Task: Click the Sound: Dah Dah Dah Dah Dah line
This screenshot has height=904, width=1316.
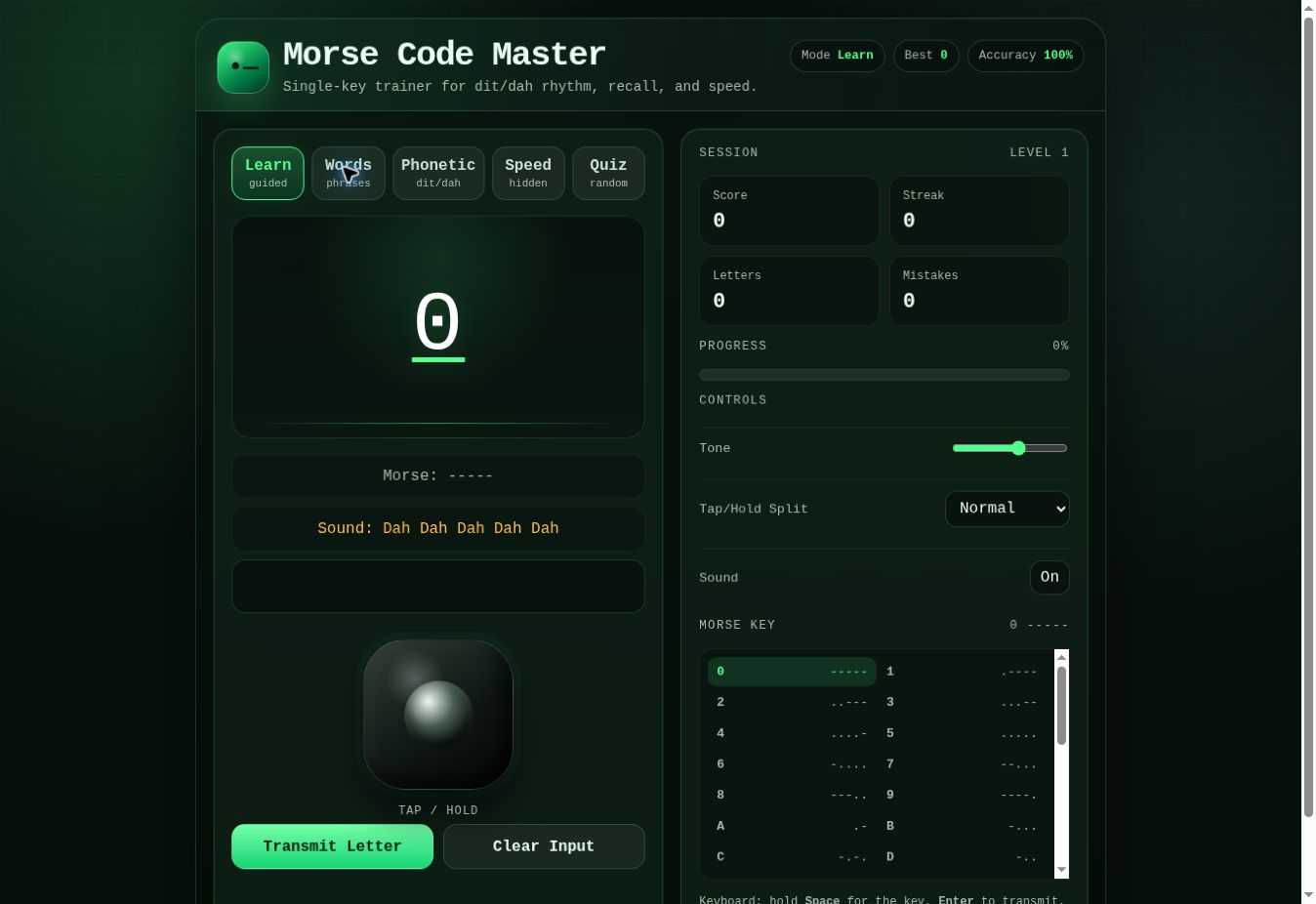Action: [438, 529]
